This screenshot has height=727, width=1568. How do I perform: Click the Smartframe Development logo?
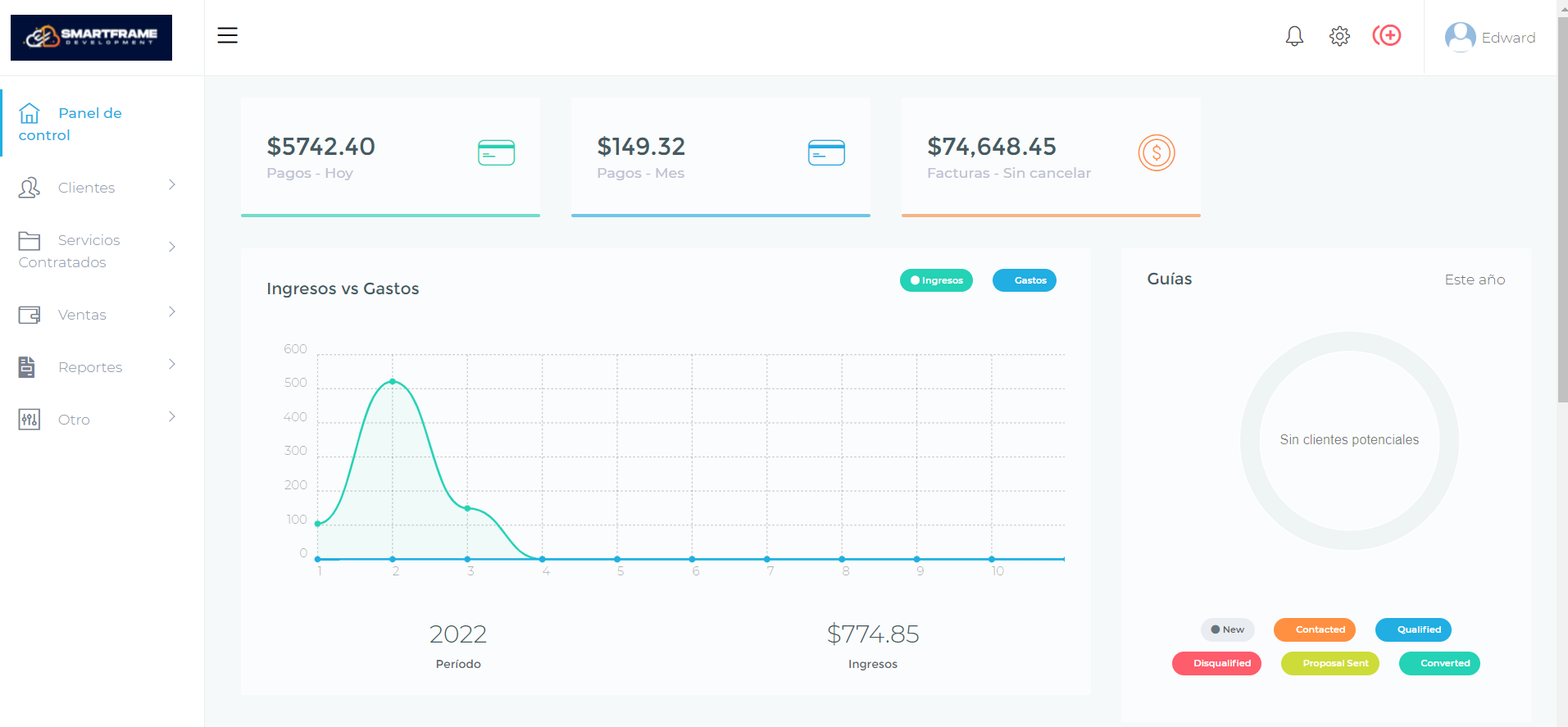pos(91,38)
